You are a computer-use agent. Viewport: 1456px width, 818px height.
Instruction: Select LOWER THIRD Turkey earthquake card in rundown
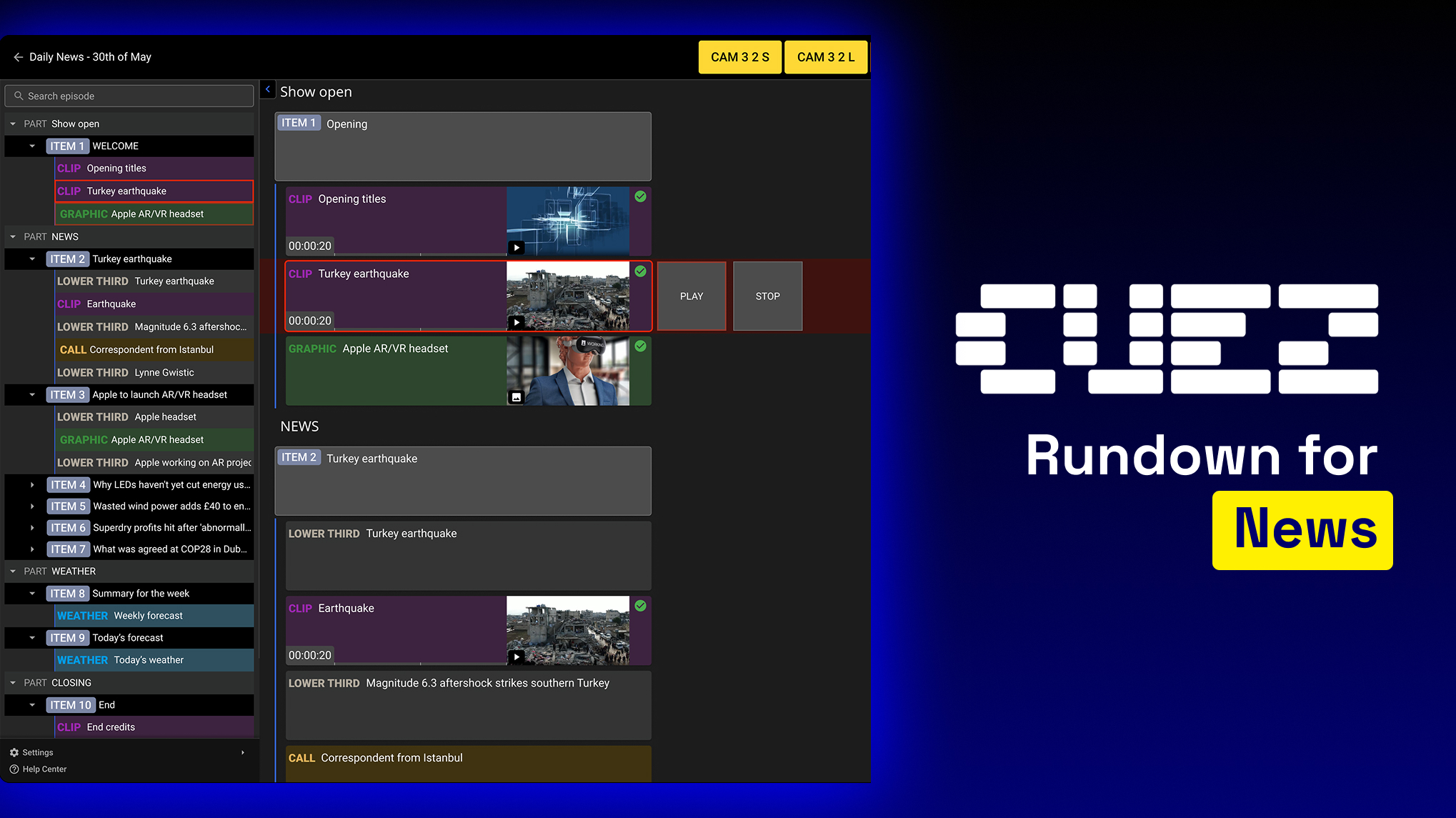point(469,556)
